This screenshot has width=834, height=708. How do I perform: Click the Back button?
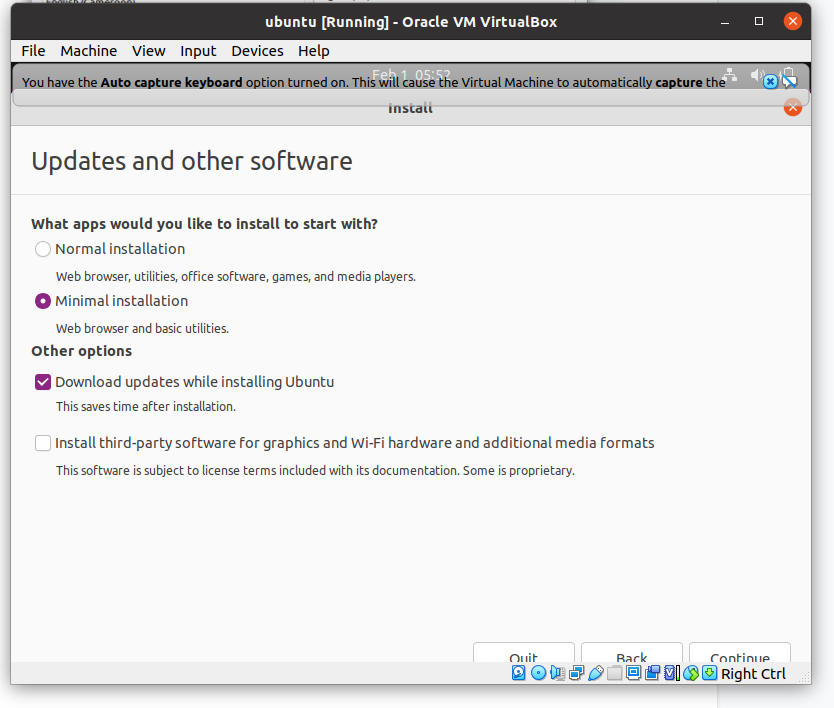(x=631, y=653)
